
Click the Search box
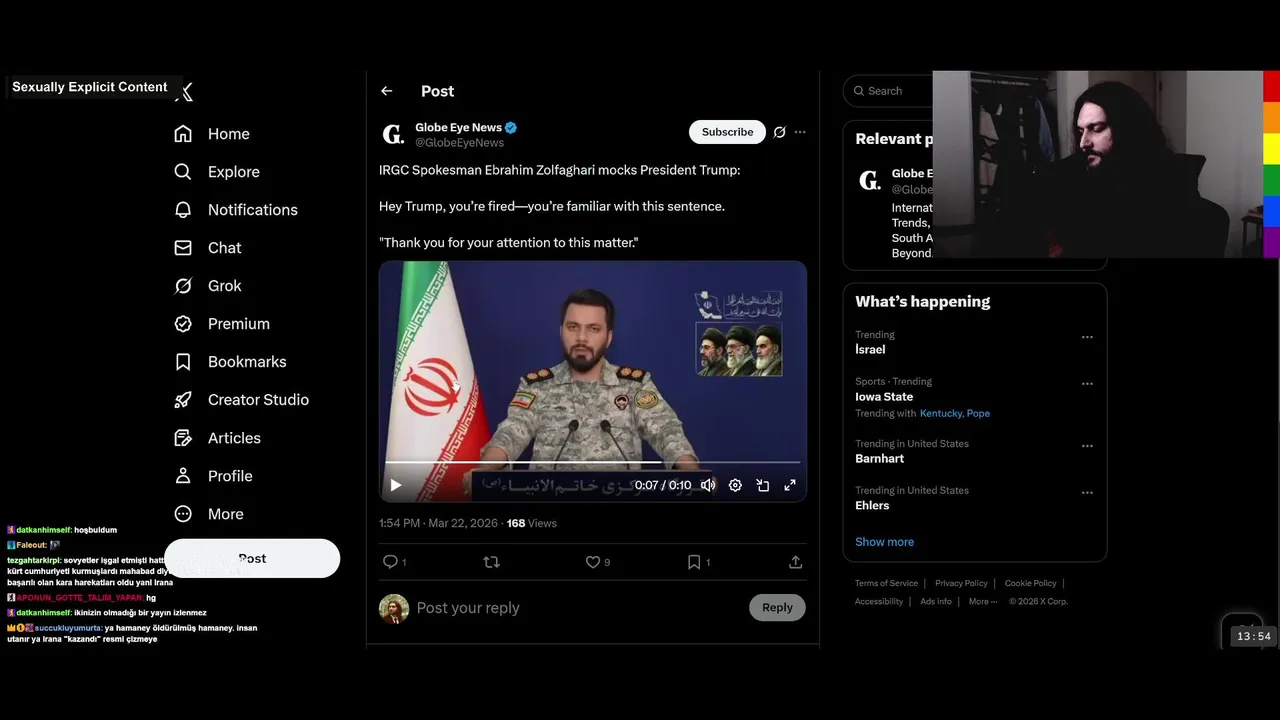888,91
